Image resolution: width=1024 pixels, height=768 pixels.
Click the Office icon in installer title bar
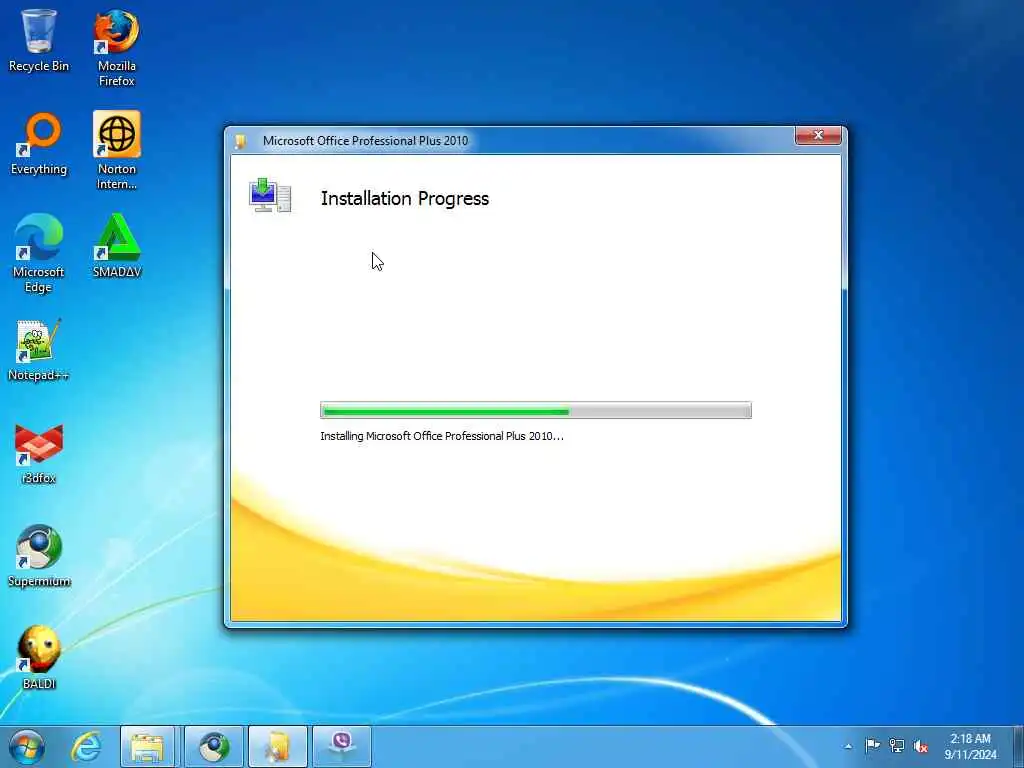[241, 141]
